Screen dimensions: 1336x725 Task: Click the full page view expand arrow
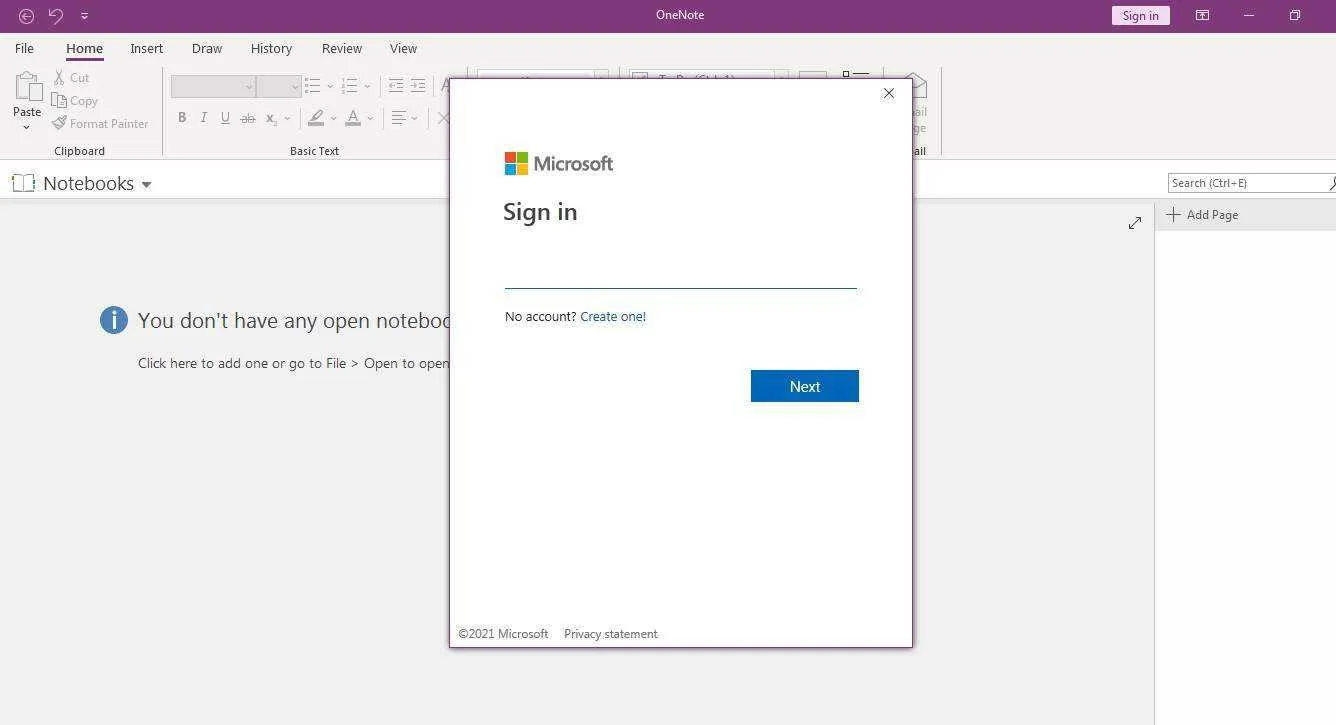(x=1135, y=223)
